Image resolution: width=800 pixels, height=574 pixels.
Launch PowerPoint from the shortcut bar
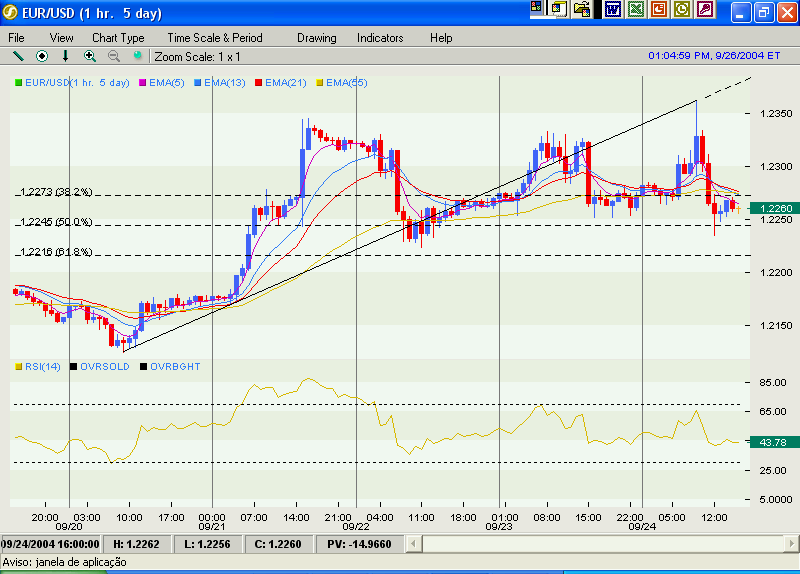[x=659, y=9]
